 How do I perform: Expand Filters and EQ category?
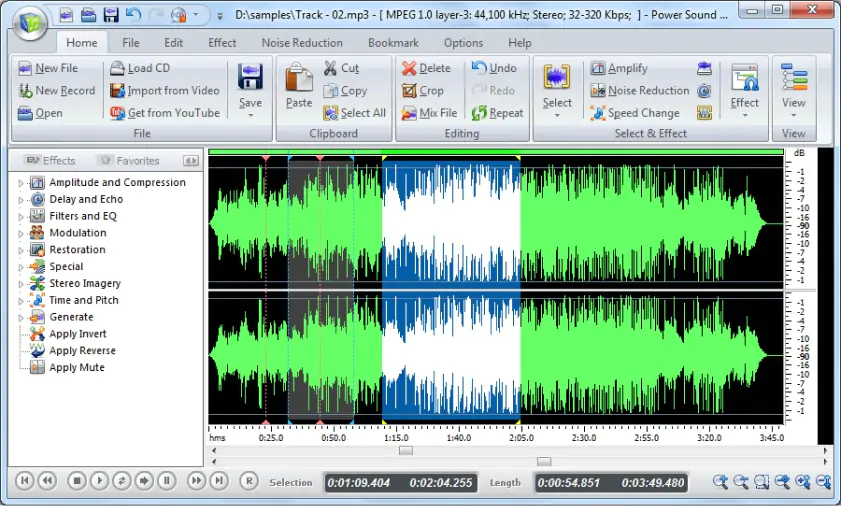tap(21, 217)
